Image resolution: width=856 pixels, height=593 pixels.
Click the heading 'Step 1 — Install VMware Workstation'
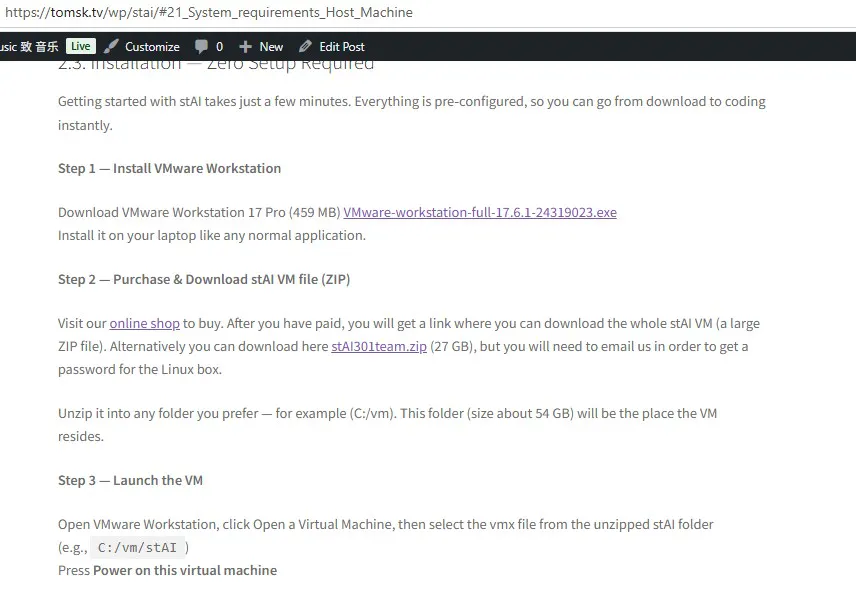[169, 168]
